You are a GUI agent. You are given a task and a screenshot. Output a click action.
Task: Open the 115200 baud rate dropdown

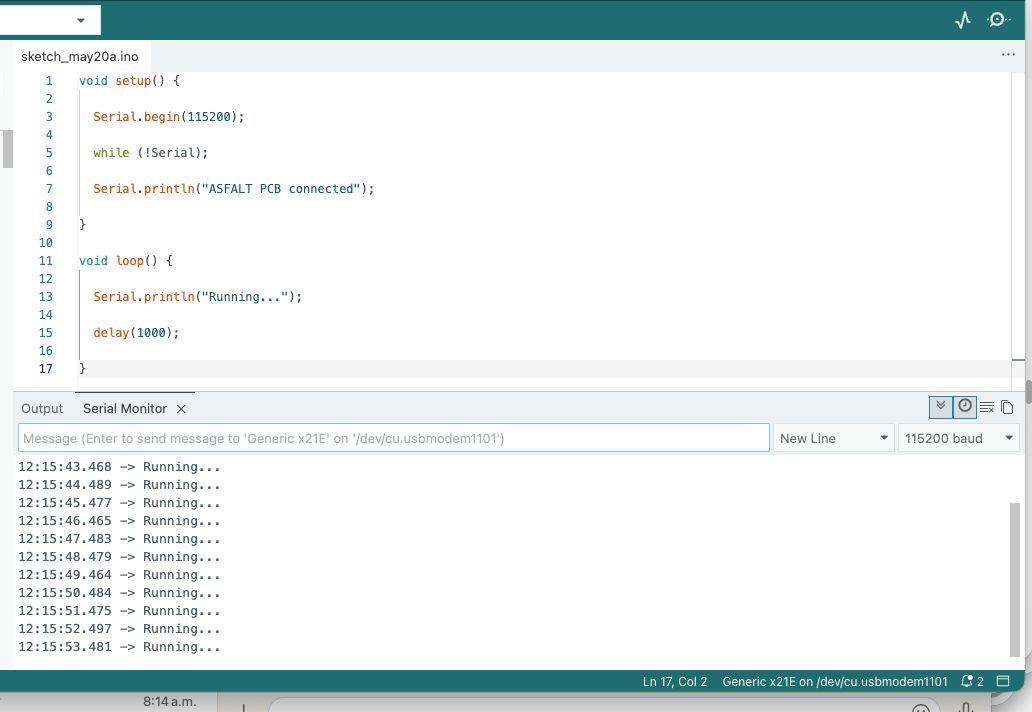(x=958, y=438)
